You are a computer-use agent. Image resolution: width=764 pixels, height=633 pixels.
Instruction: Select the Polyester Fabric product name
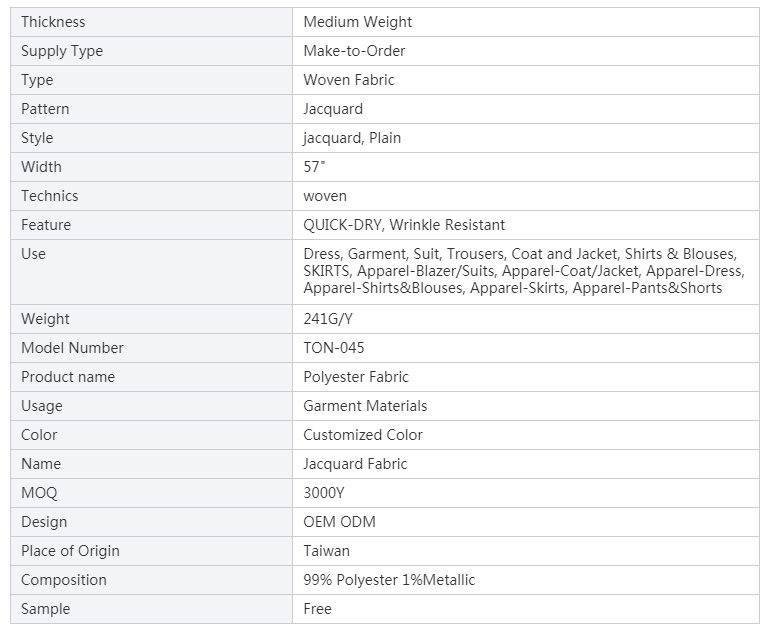pyautogui.click(x=356, y=377)
